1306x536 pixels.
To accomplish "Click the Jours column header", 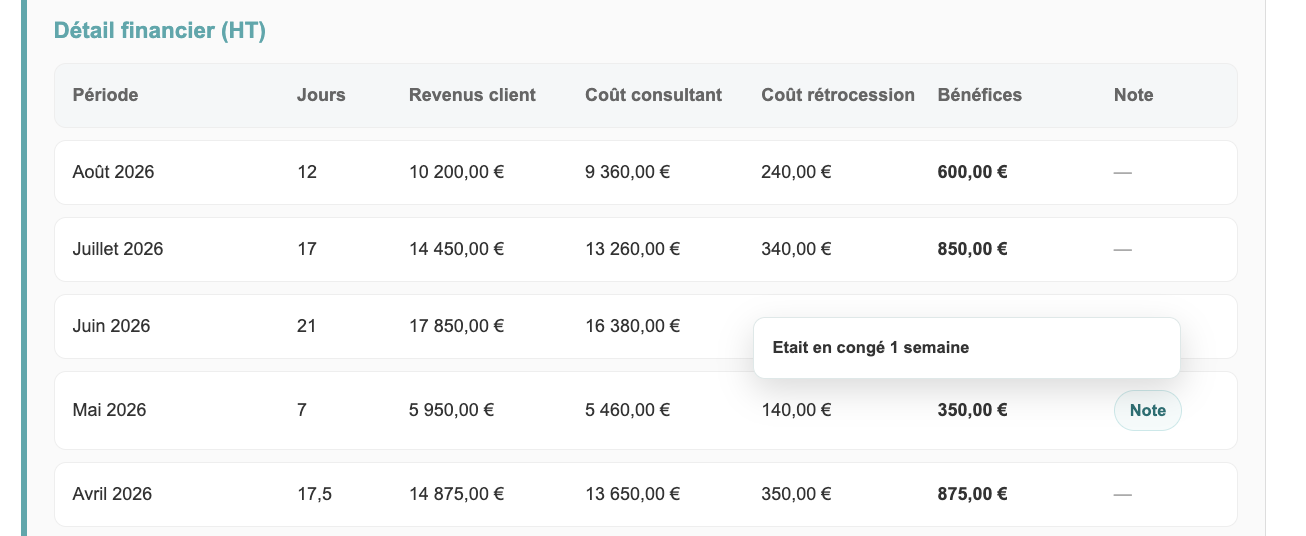I will tap(321, 95).
